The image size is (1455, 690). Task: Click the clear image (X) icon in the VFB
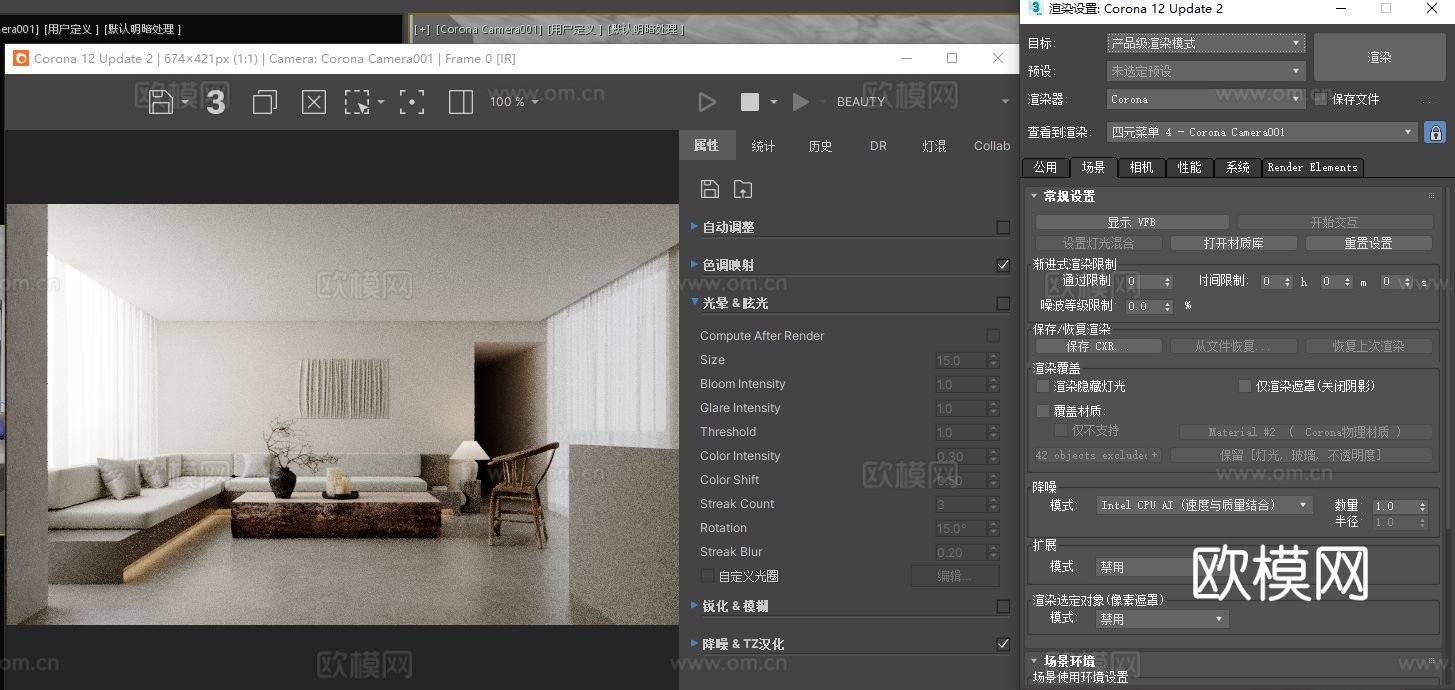coord(313,101)
